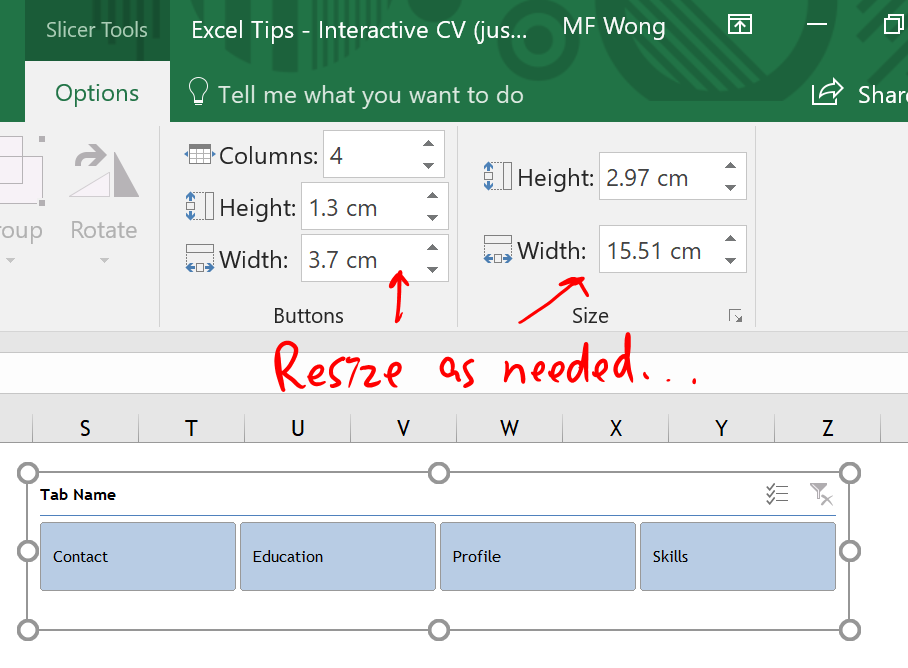This screenshot has width=908, height=668.
Task: Click the Columns icon in the Buttons group
Action: (x=200, y=155)
